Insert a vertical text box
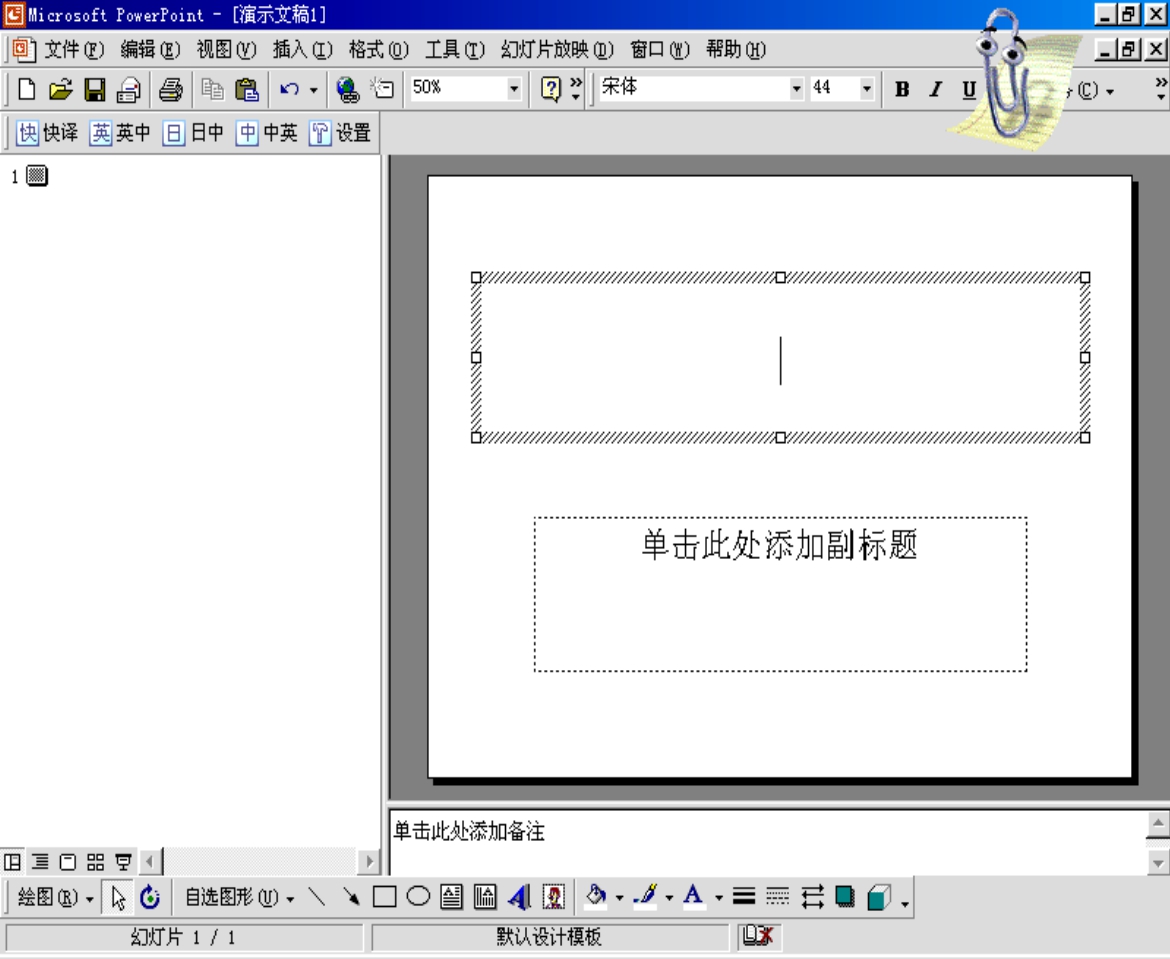This screenshot has width=1170, height=959. point(485,896)
